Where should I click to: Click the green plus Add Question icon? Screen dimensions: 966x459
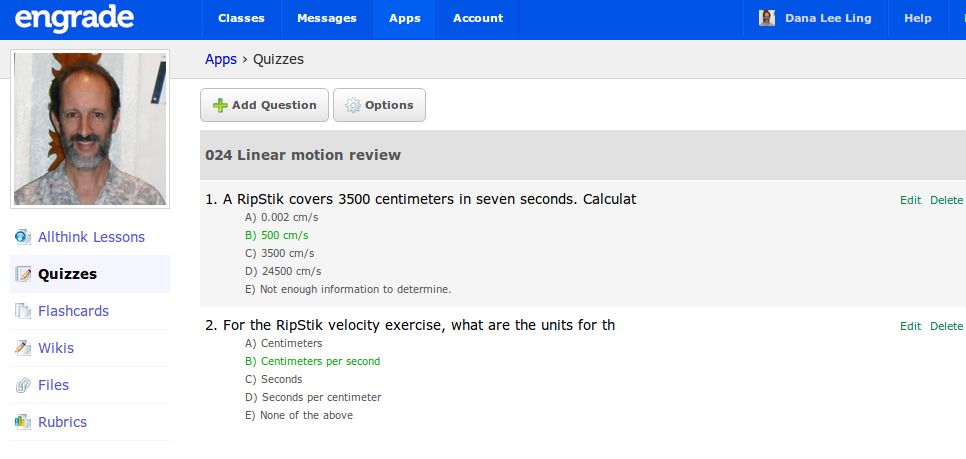[220, 105]
